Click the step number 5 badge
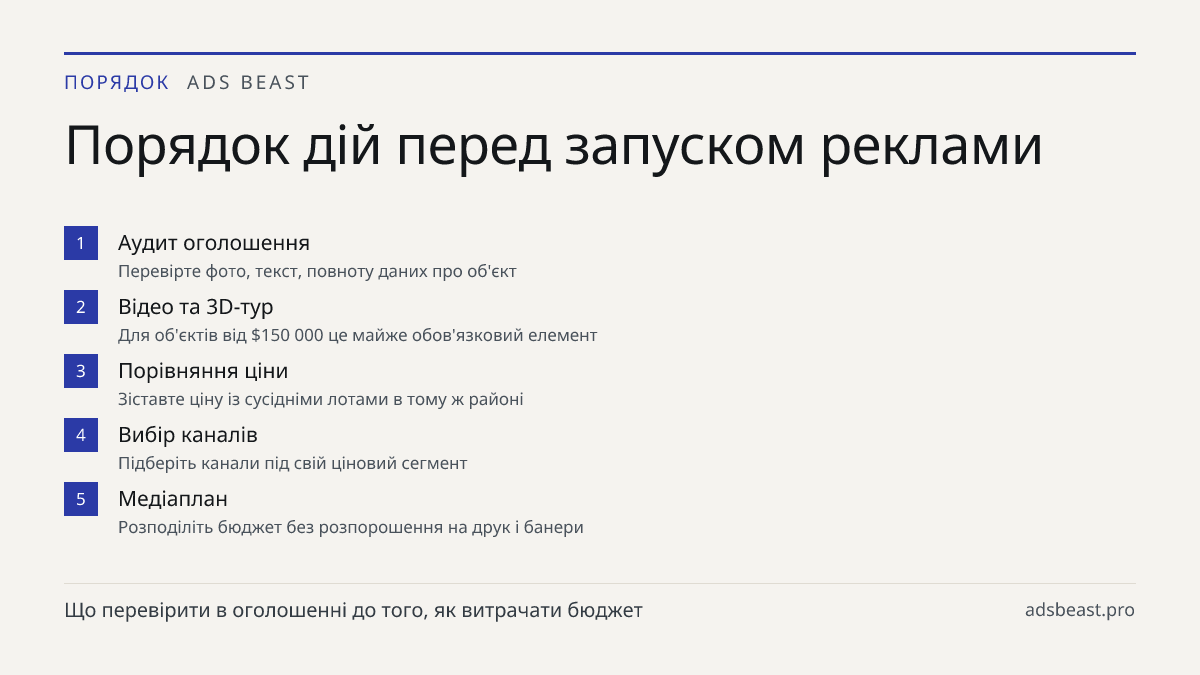Viewport: 1200px width, 675px height. pos(81,499)
